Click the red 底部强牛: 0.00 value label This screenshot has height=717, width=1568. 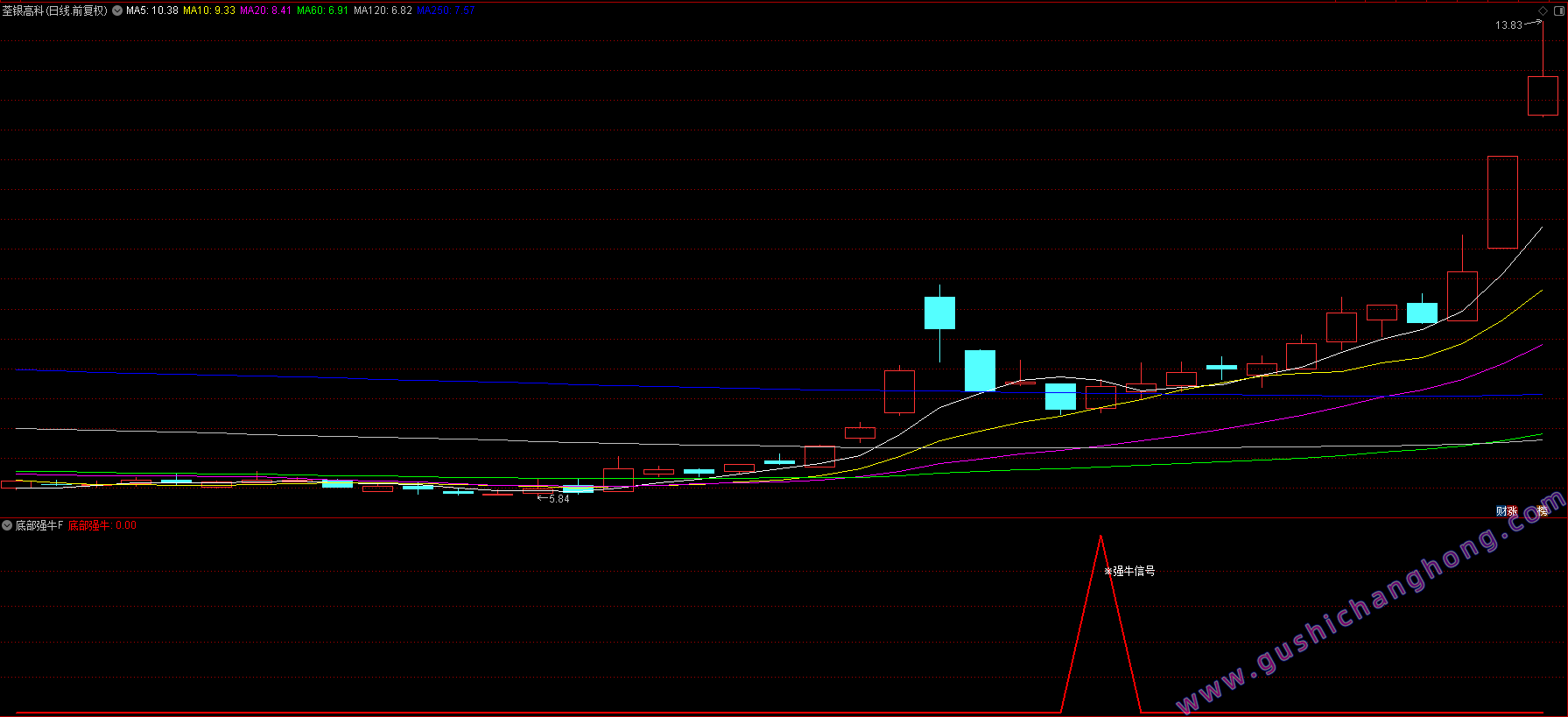(x=102, y=525)
